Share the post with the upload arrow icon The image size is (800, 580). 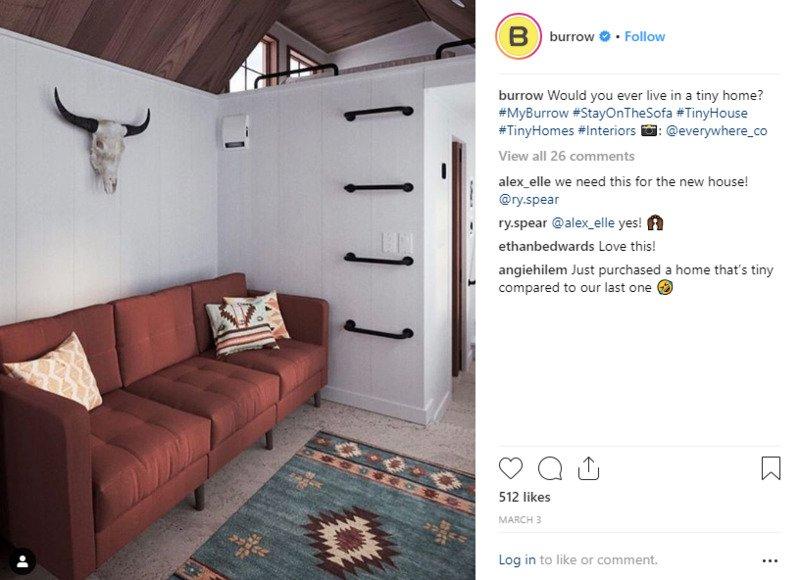point(588,468)
